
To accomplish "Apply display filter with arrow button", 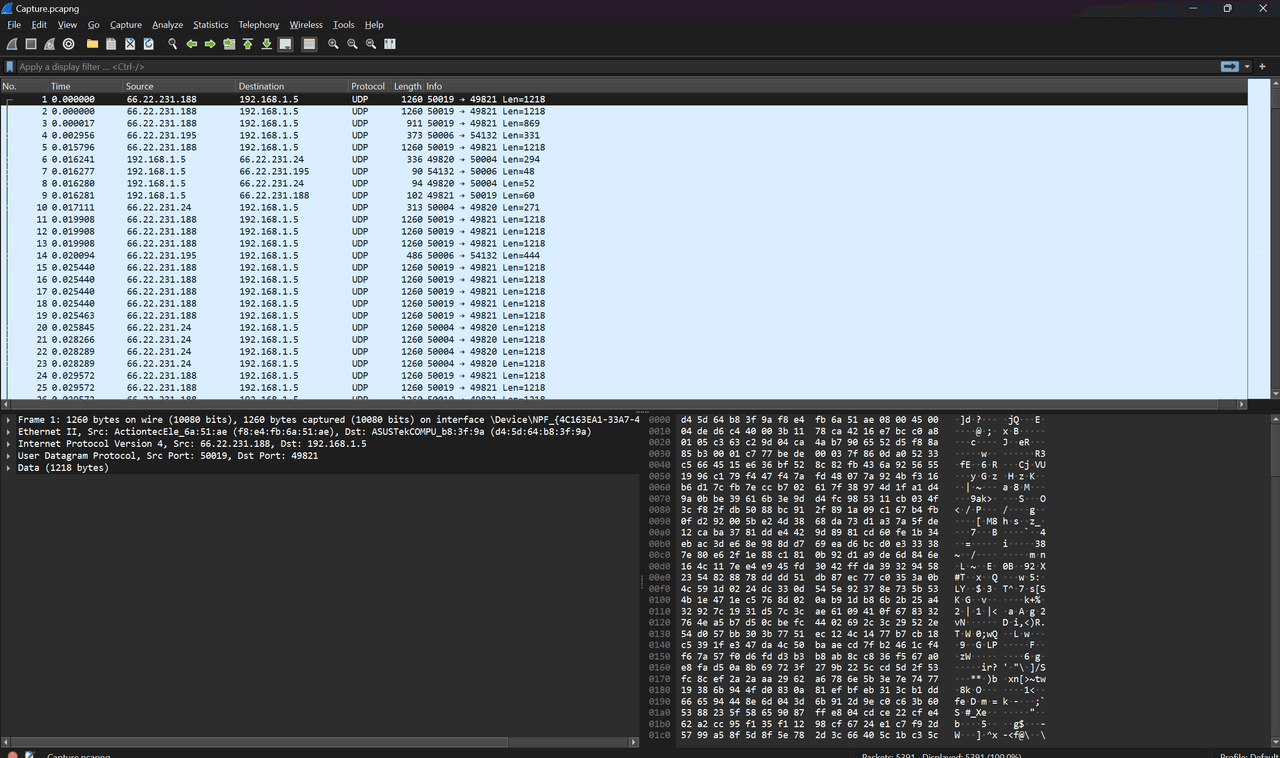I will click(1230, 66).
